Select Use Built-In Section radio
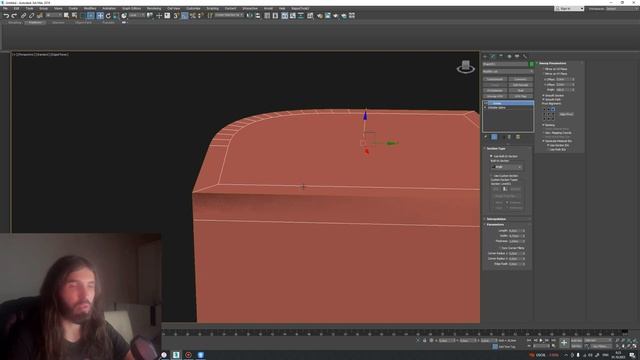Screen dimensions: 640x360 tap(491, 156)
